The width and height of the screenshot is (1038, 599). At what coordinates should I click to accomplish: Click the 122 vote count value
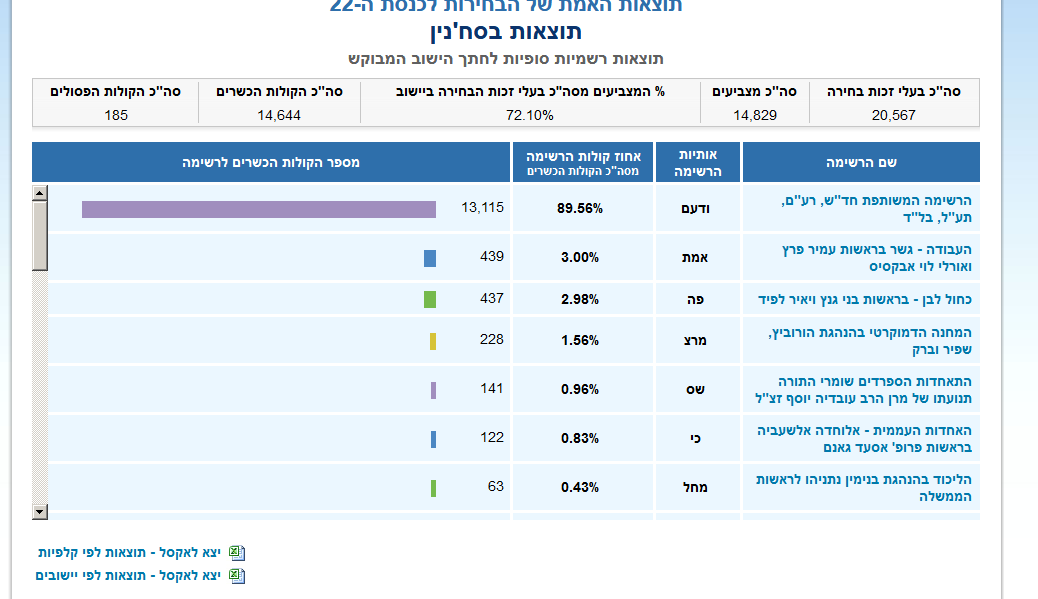[492, 437]
